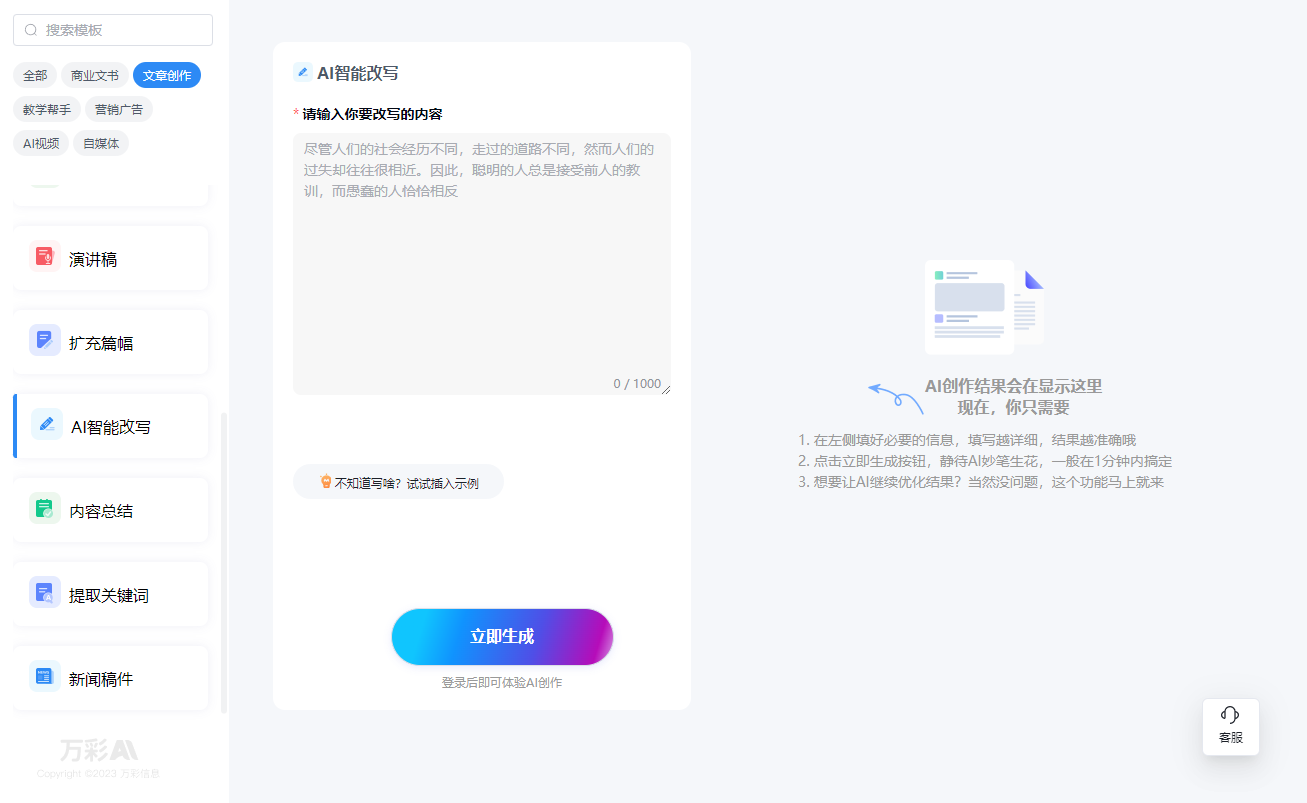
Task: Click the 扩充篇幅 document icon
Action: click(44, 342)
